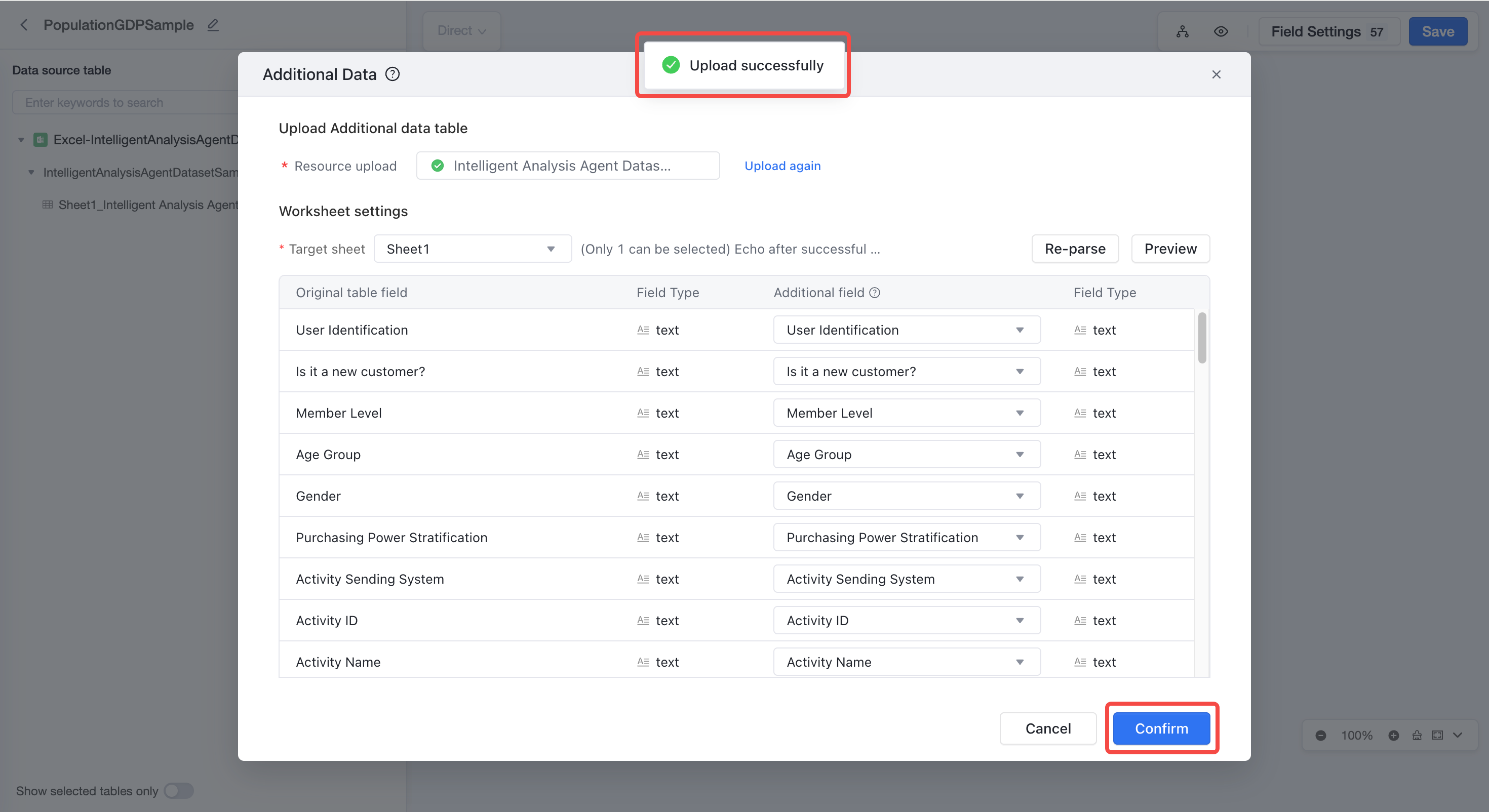The image size is (1489, 812).
Task: Open the lineage hierarchy icon in top bar
Action: 1182,32
